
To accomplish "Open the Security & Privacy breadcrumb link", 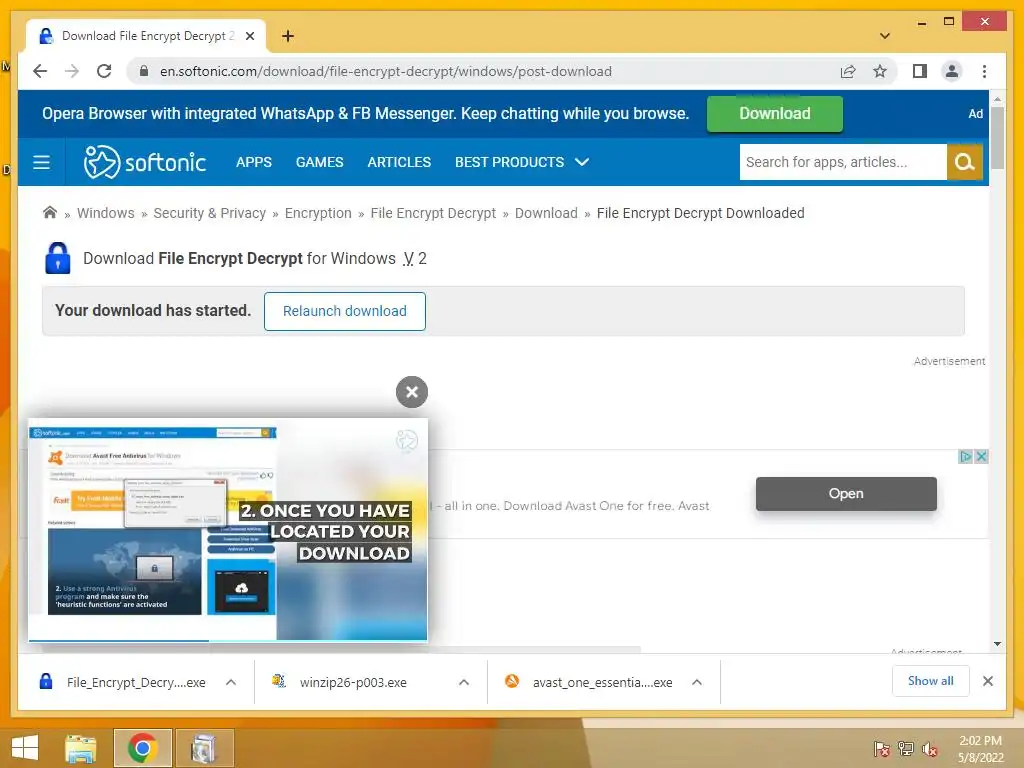I will [x=210, y=213].
